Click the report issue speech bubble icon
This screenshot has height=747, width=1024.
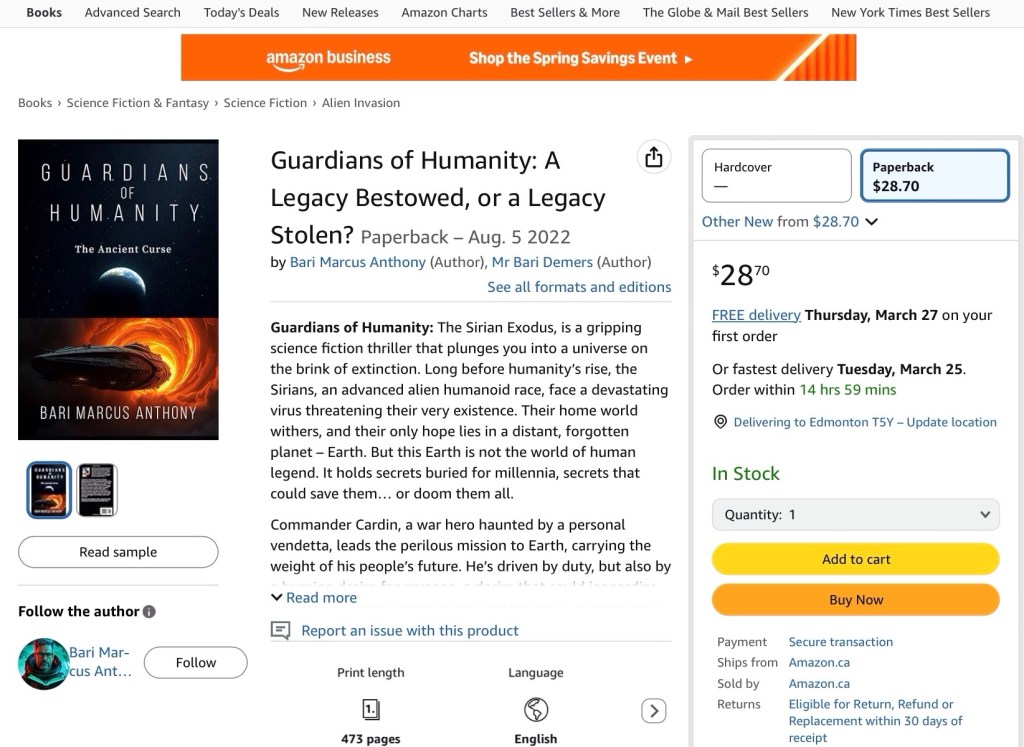(x=281, y=631)
